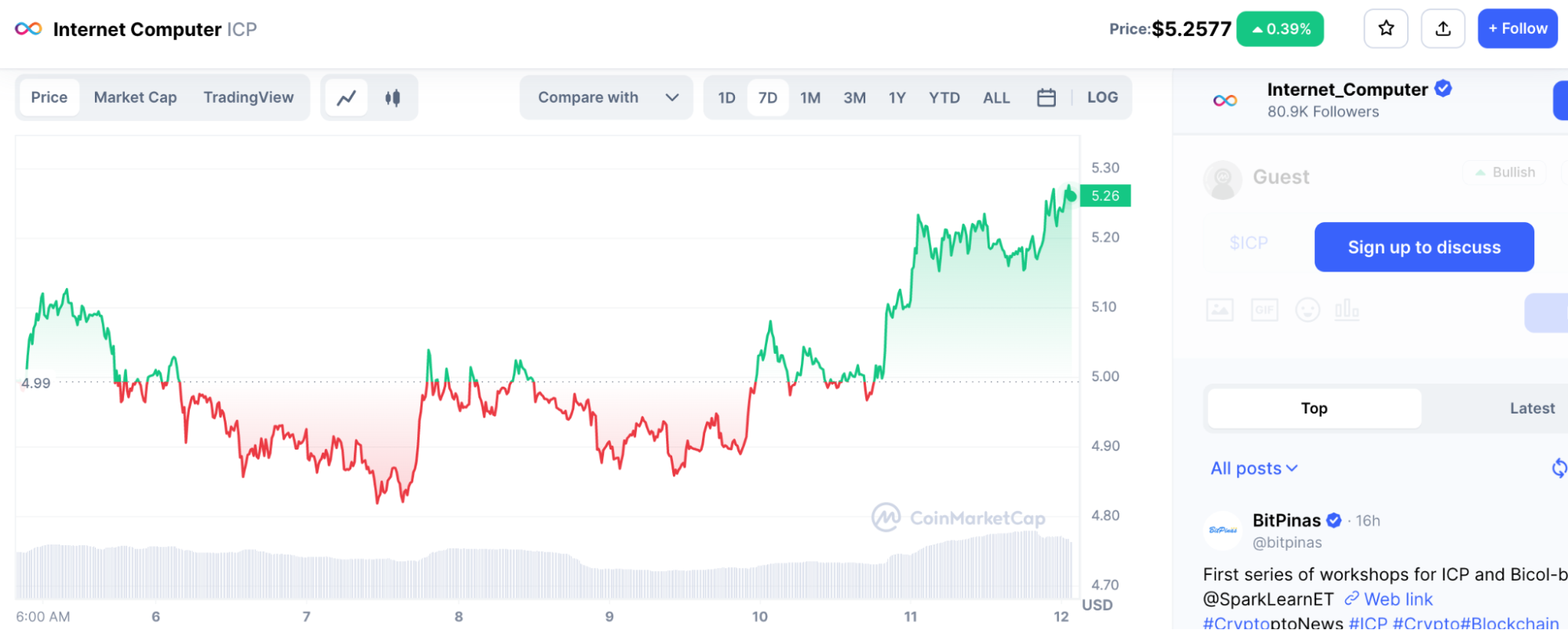Toggle LOG scale on the chart
This screenshot has width=1568, height=630.
(x=1102, y=97)
